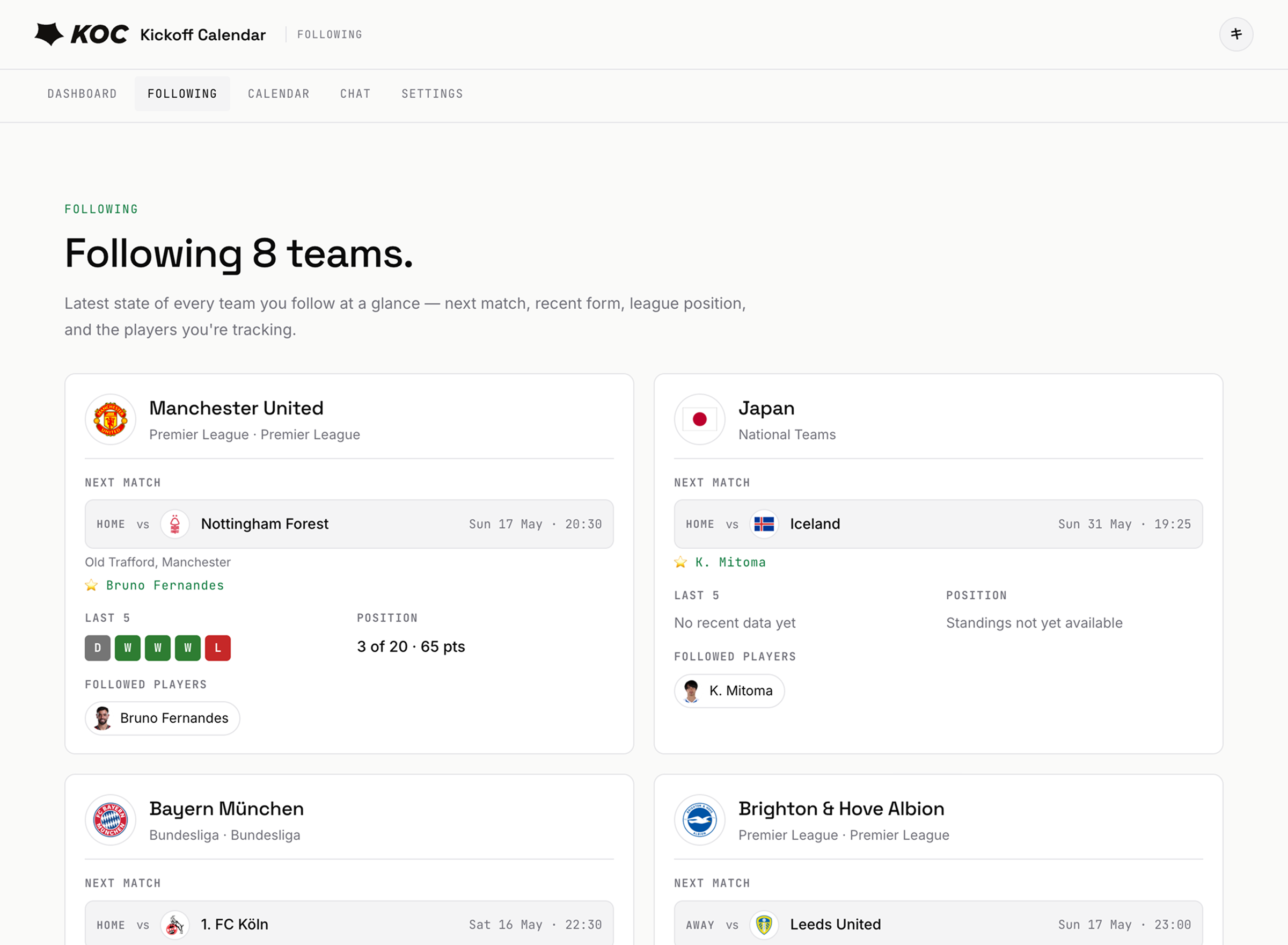This screenshot has width=1288, height=945.
Task: Click the red L loss form badge
Action: (218, 648)
